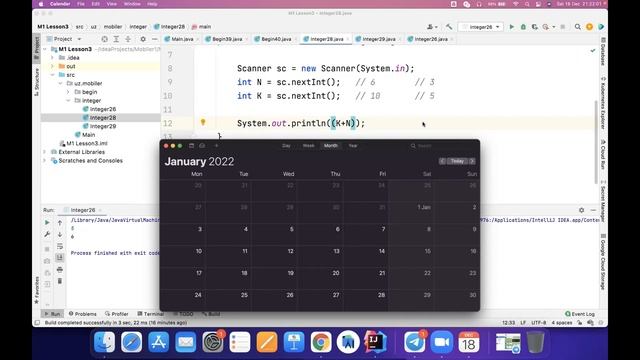
Task: Collapse the M1 Lesson3 project root
Action: click(45, 49)
